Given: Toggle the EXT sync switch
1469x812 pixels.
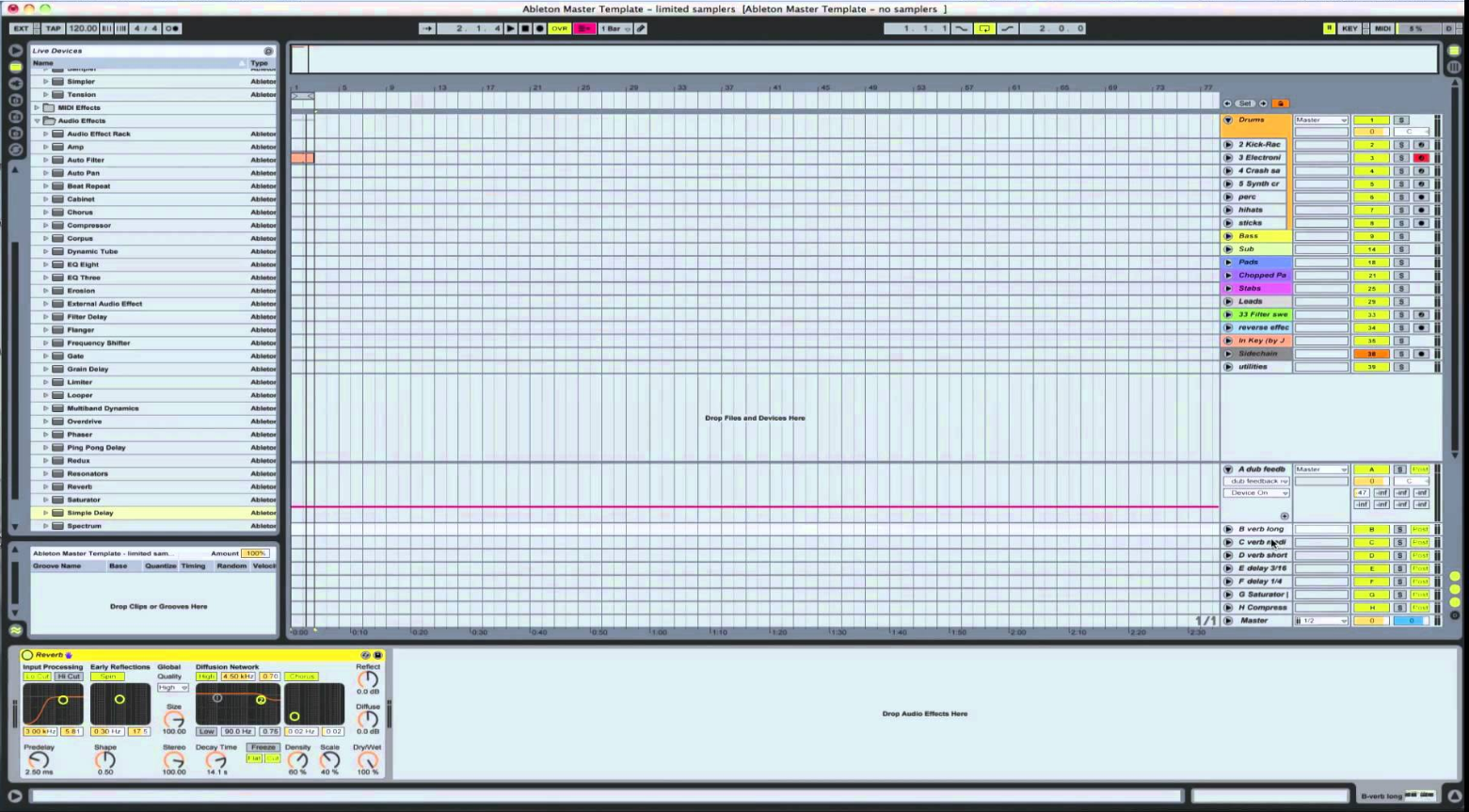Looking at the screenshot, I should coord(21,28).
